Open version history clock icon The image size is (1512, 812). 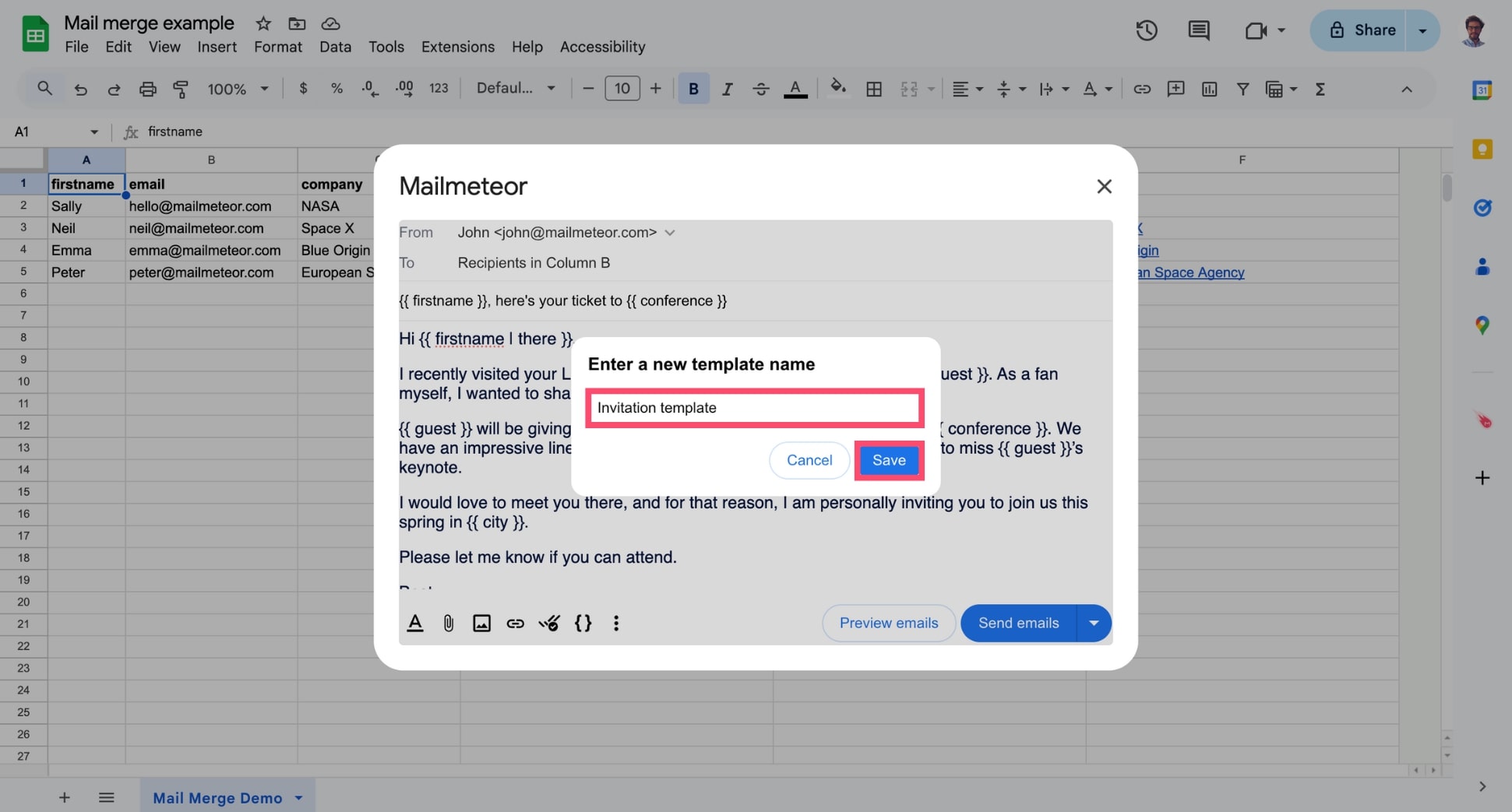point(1146,30)
